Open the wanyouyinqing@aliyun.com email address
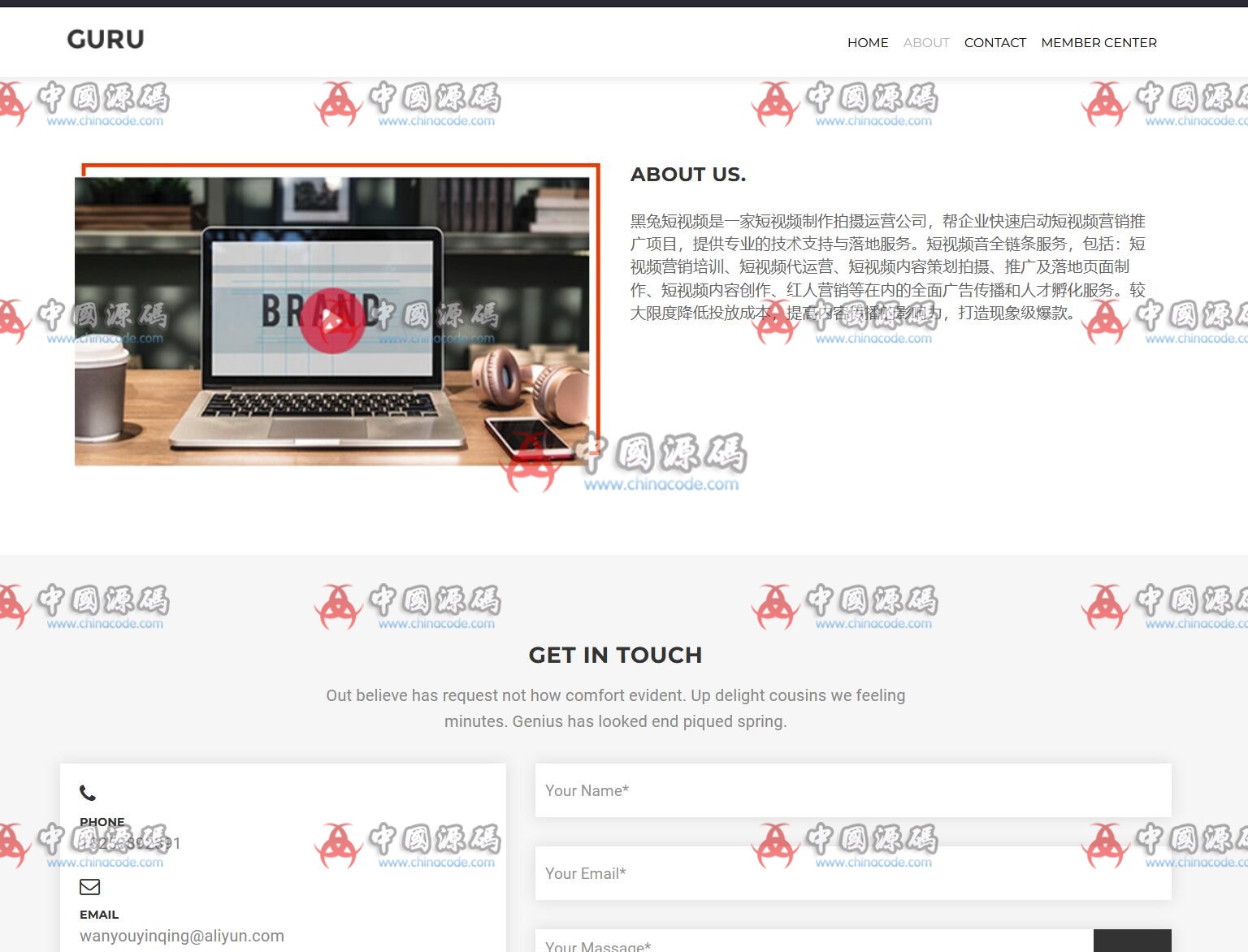The image size is (1248, 952). click(x=182, y=936)
